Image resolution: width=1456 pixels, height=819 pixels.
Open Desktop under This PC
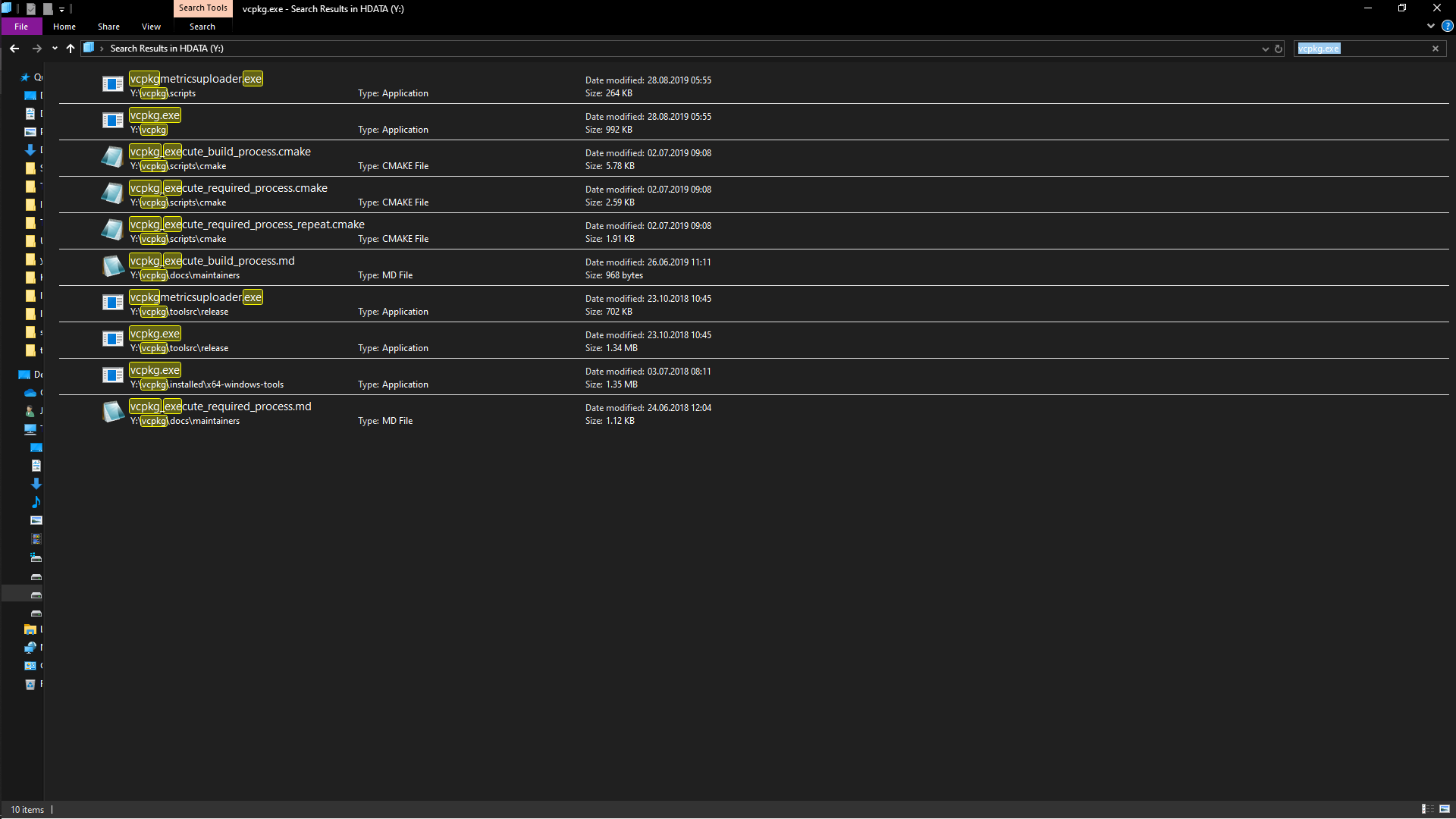point(36,447)
